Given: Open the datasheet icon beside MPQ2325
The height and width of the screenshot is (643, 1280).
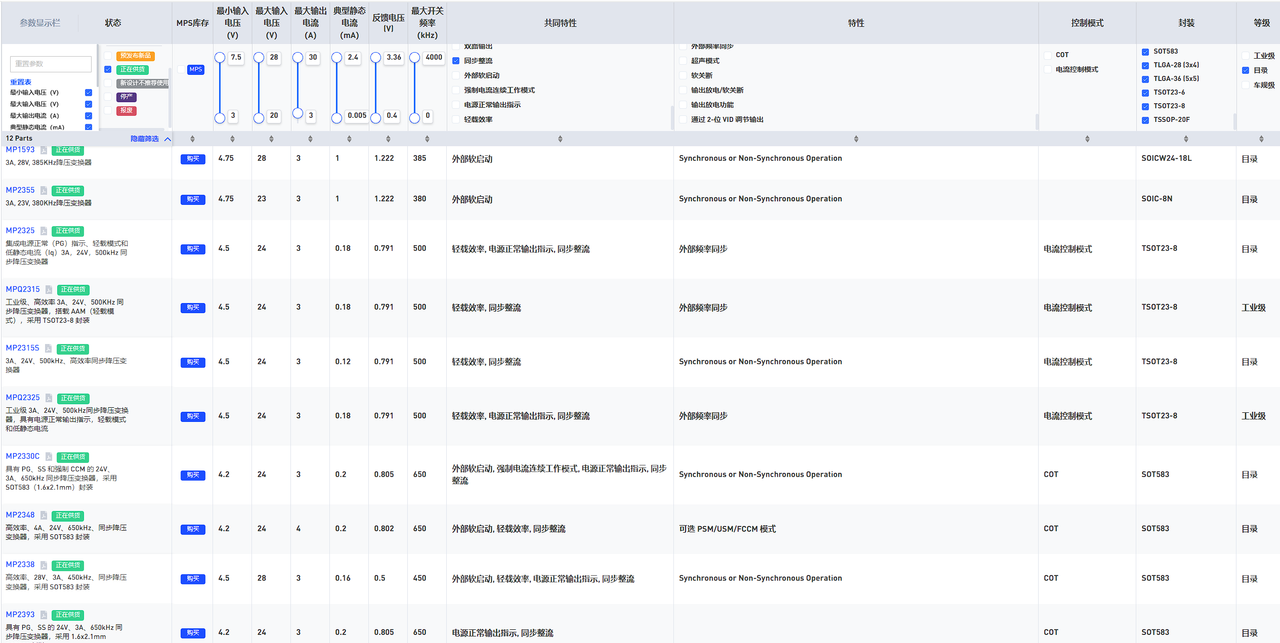Looking at the screenshot, I should click(49, 398).
